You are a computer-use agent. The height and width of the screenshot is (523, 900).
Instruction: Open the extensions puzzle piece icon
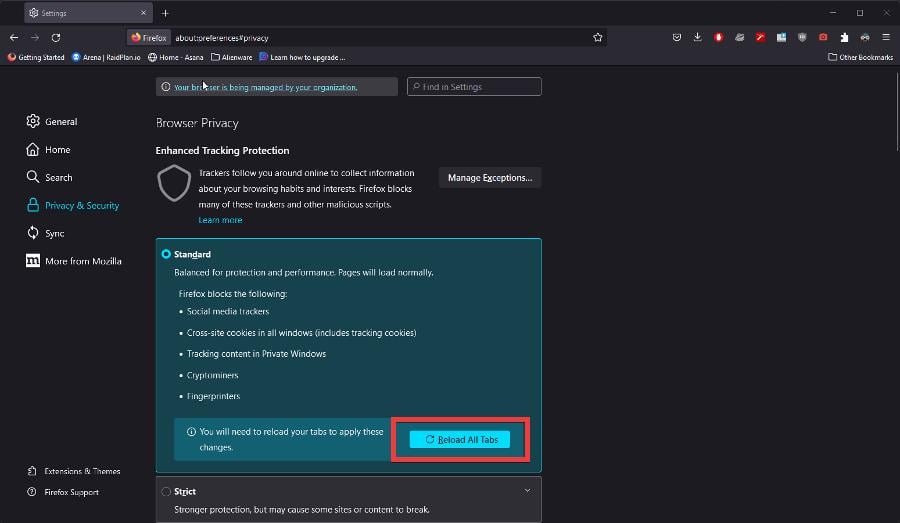click(844, 37)
